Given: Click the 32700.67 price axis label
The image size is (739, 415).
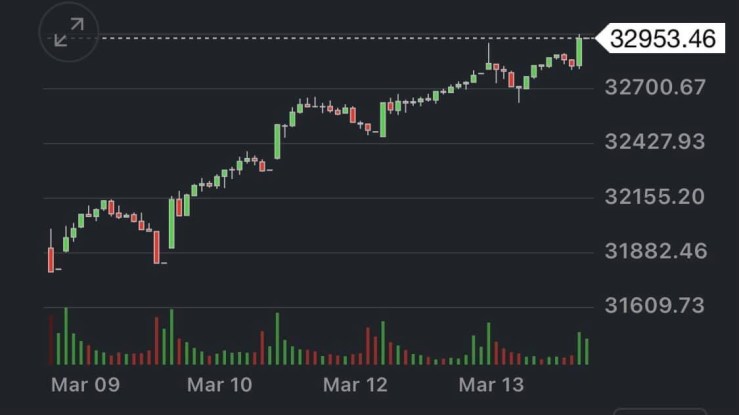Looking at the screenshot, I should click(656, 87).
